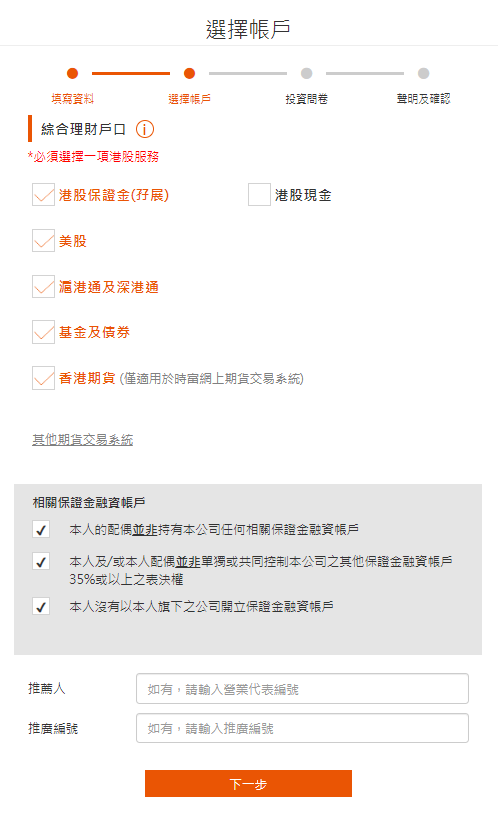Click the 香港期貨 label text
The width and height of the screenshot is (498, 815).
click(x=87, y=378)
